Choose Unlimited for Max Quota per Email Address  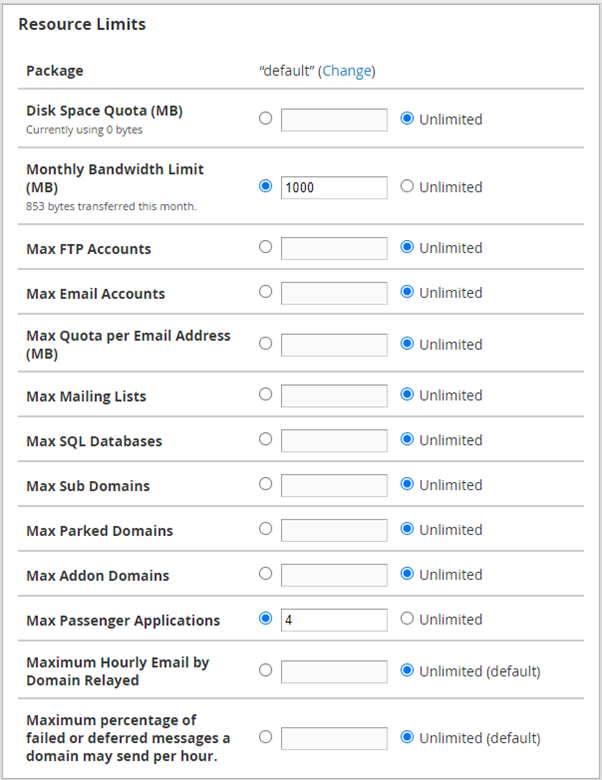point(407,343)
